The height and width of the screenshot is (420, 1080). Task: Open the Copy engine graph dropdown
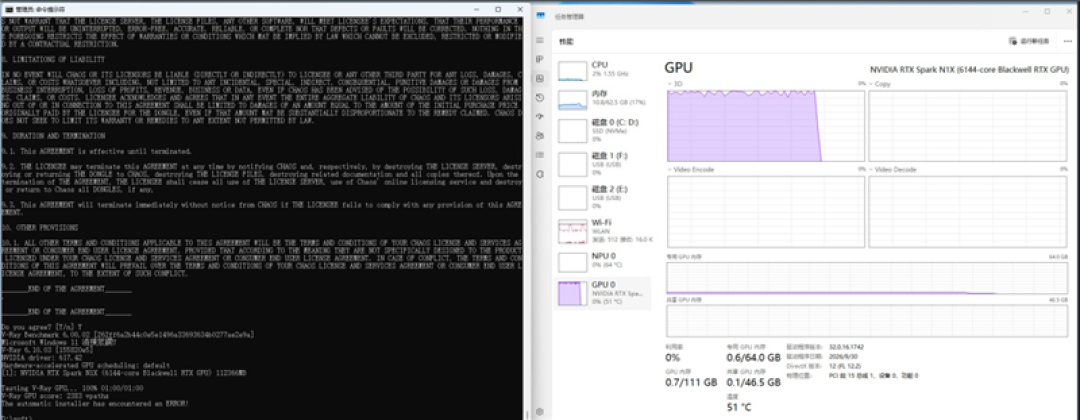(880, 83)
